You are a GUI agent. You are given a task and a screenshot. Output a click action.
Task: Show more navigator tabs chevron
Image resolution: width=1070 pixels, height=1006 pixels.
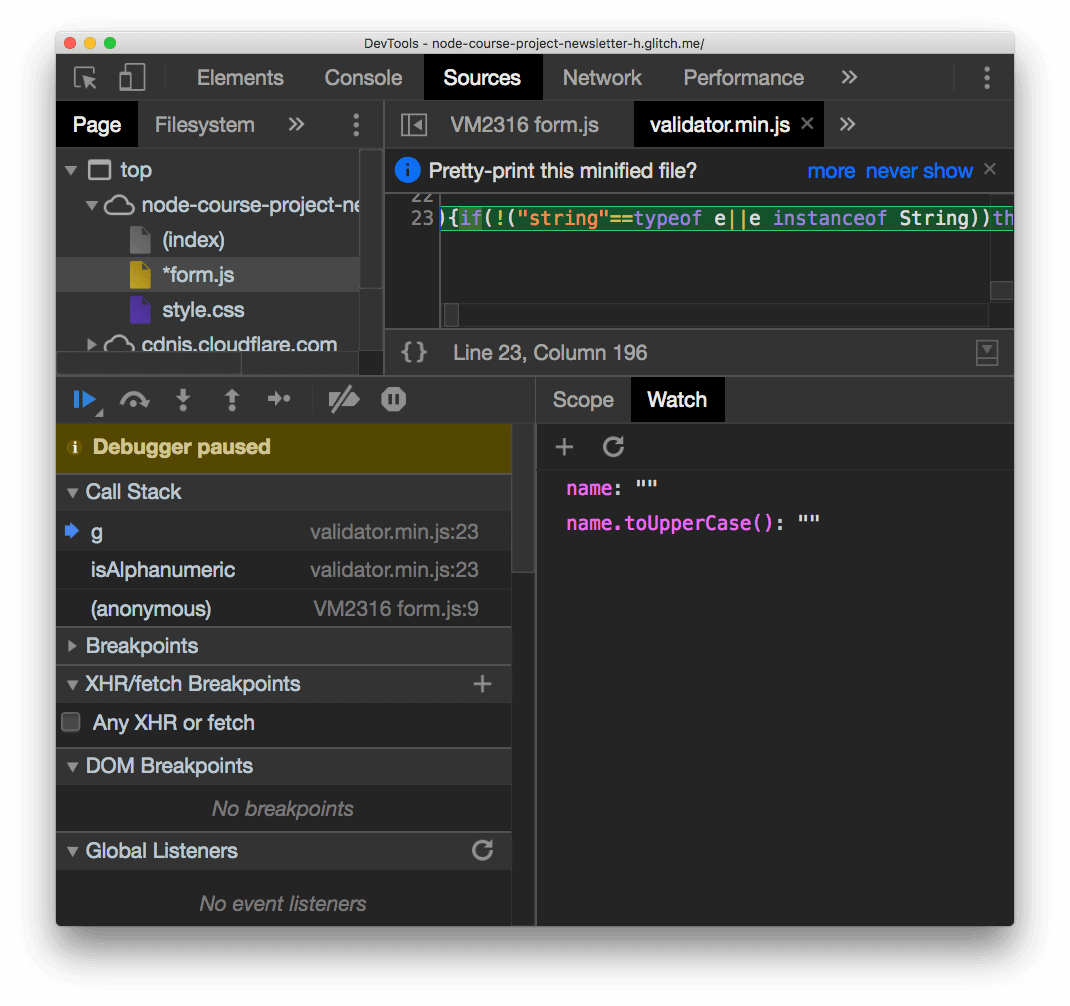click(x=296, y=124)
